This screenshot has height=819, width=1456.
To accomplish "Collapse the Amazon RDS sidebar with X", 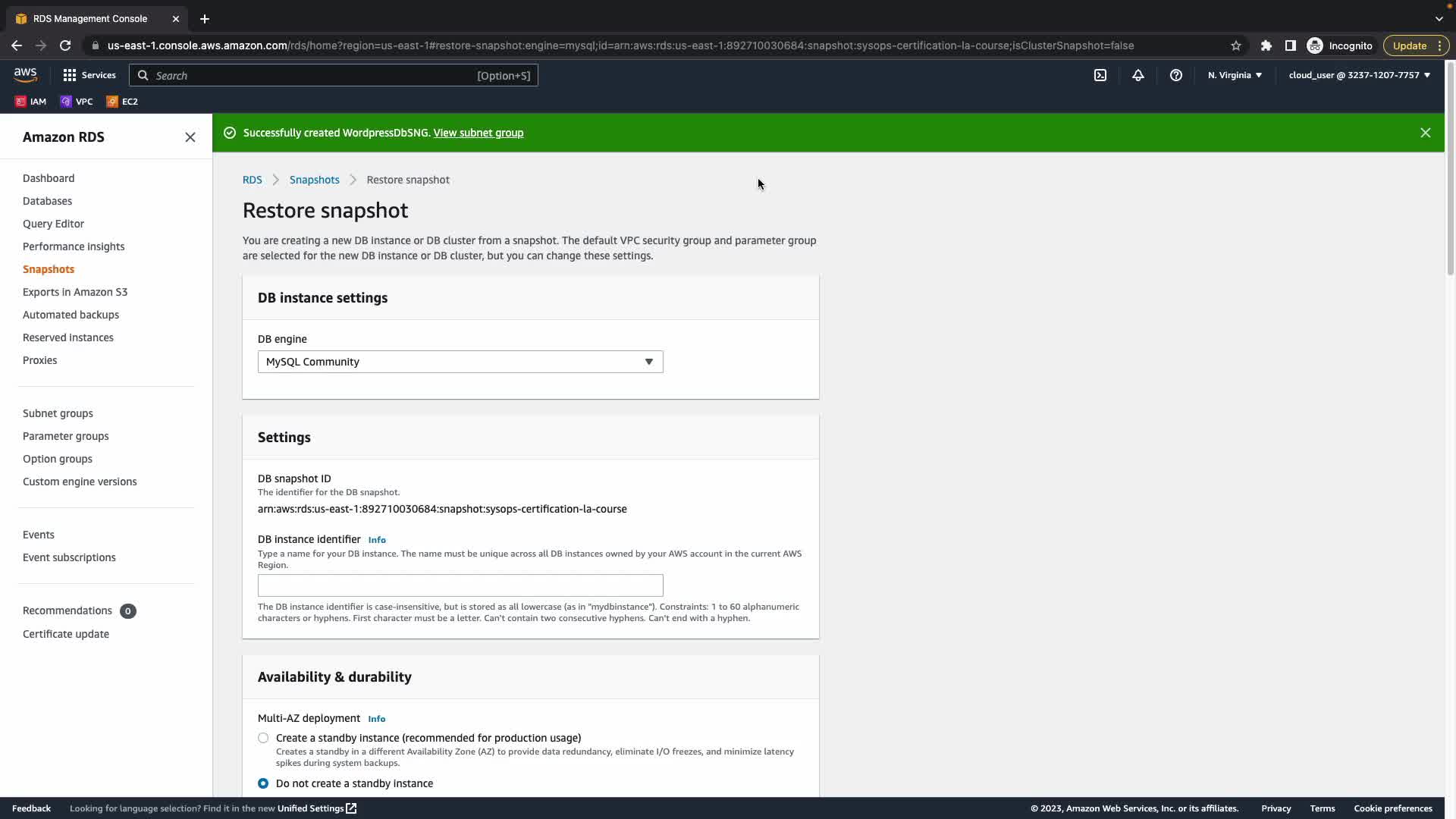I will click(x=190, y=137).
